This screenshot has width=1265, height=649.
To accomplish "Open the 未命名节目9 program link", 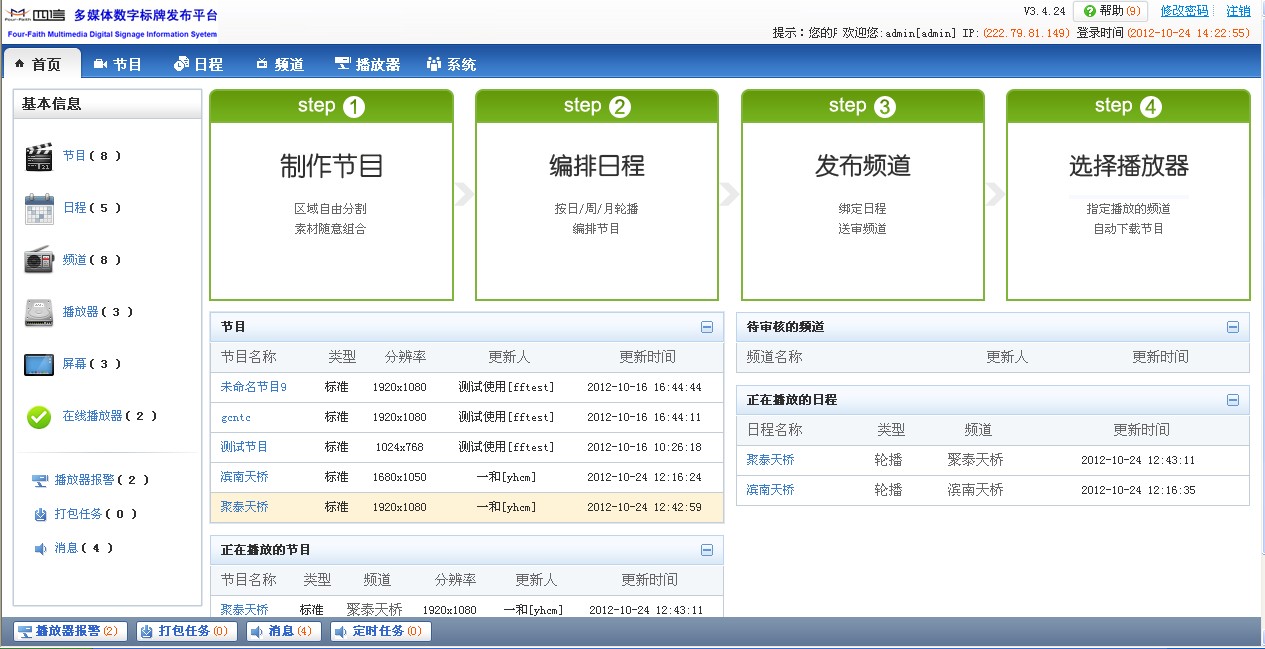I will [x=253, y=387].
